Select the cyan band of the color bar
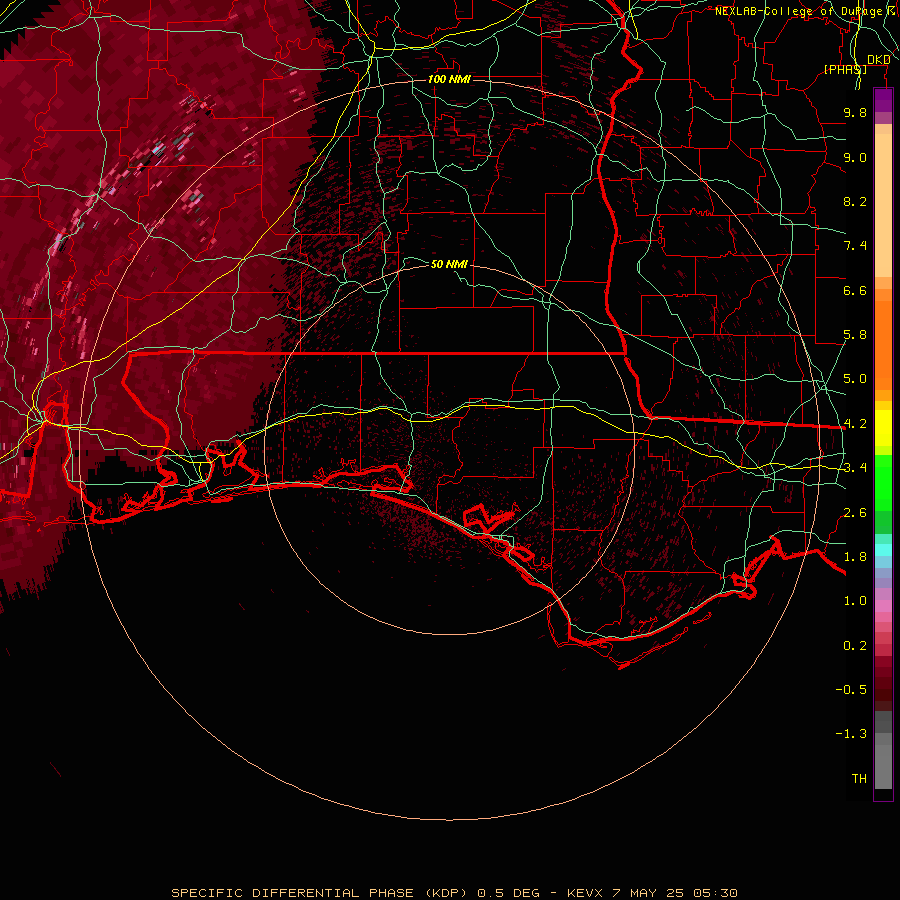900x900 pixels. point(883,550)
